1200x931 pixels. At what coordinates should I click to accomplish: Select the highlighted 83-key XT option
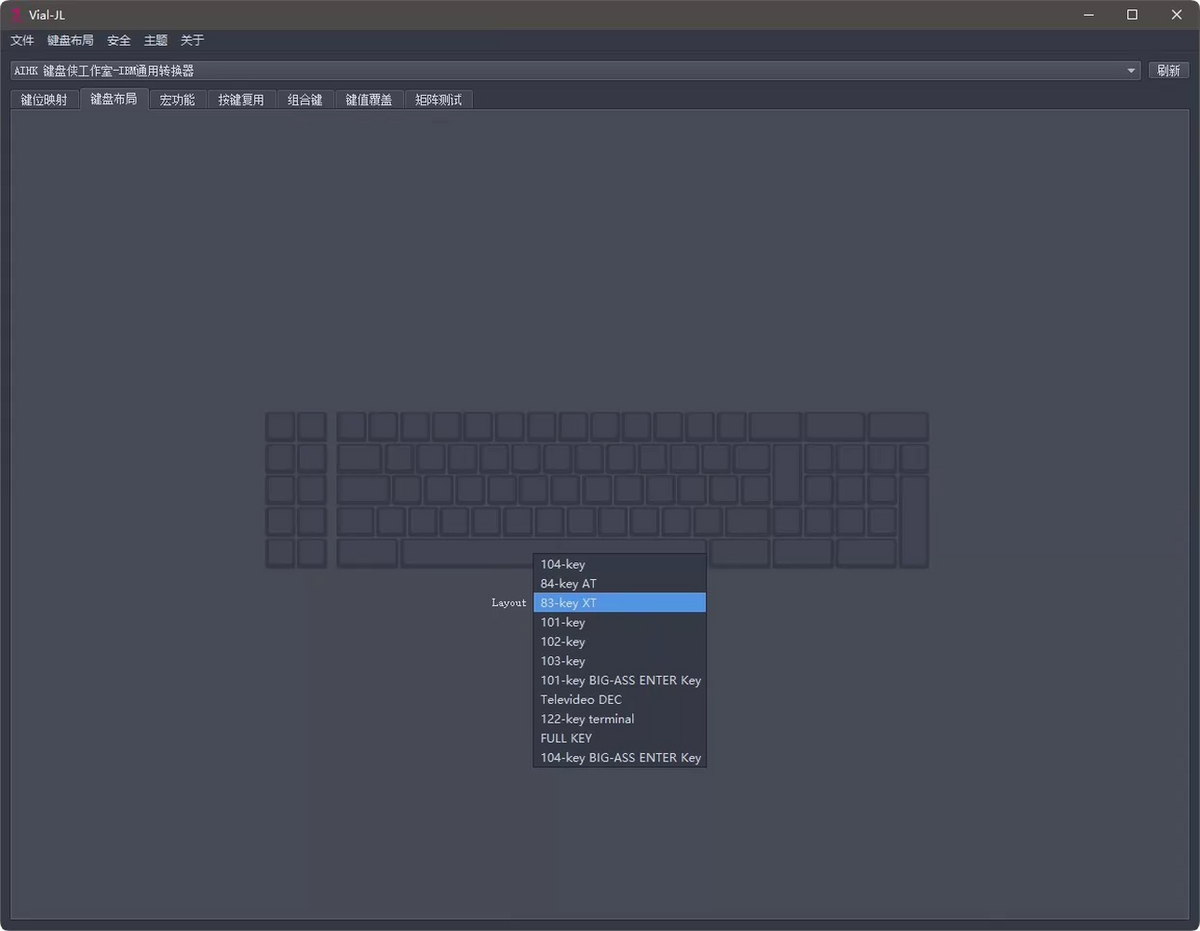pyautogui.click(x=619, y=603)
